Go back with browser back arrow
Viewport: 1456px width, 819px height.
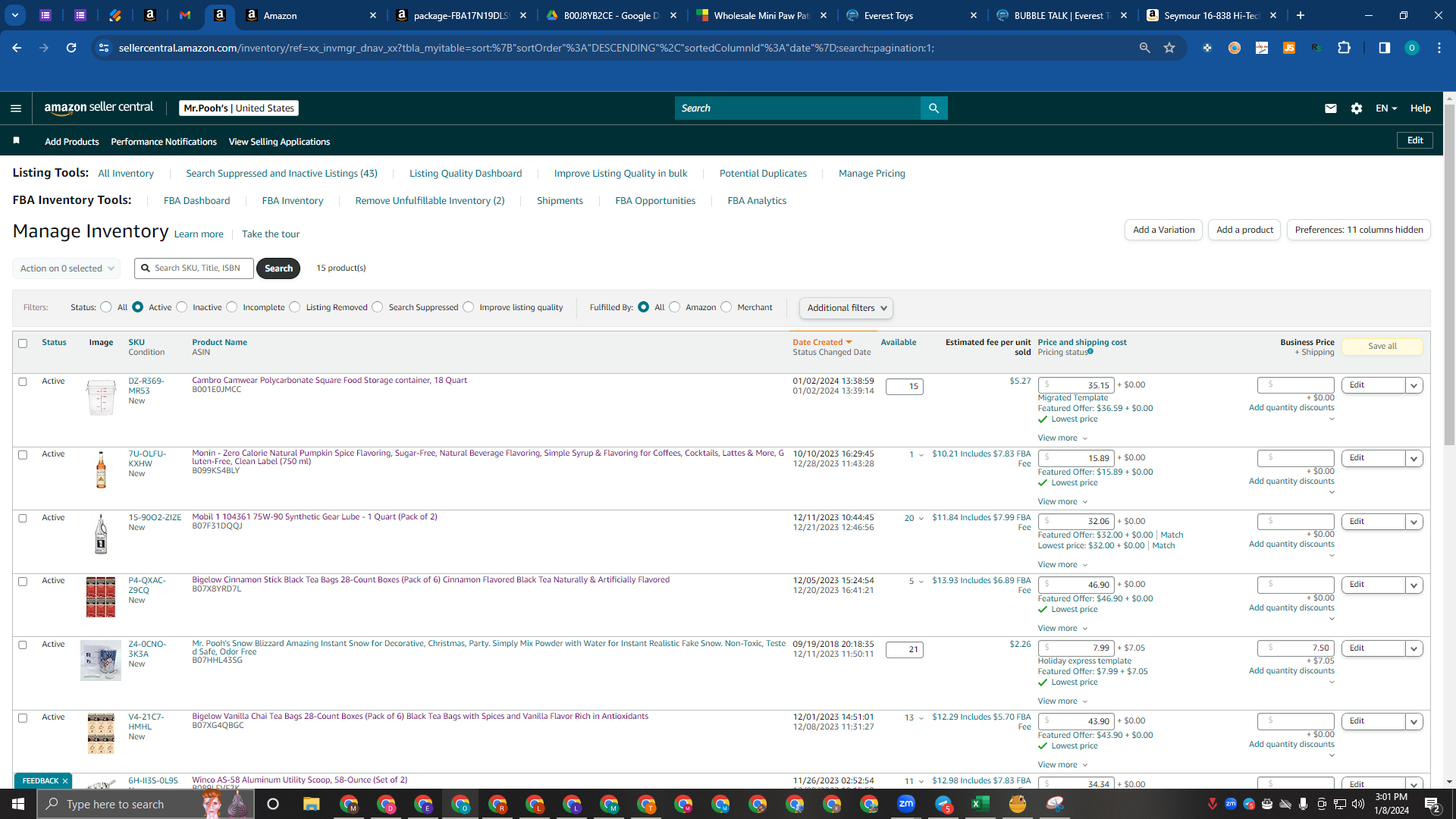pos(17,48)
